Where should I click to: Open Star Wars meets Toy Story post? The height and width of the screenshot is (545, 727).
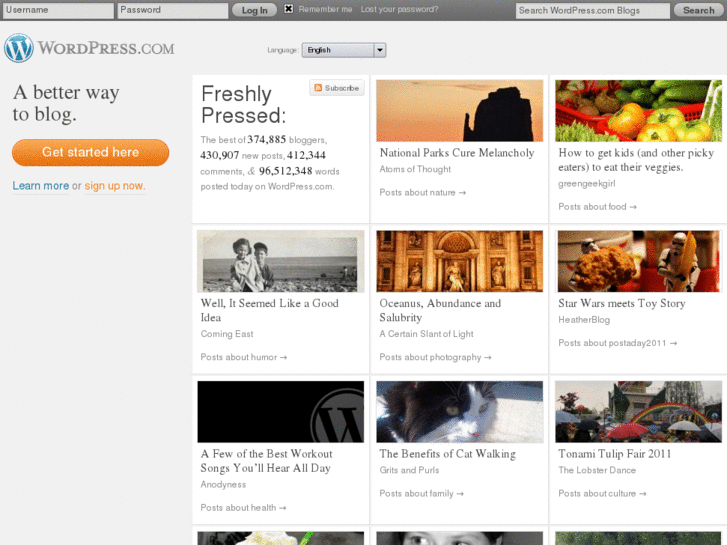coord(622,303)
